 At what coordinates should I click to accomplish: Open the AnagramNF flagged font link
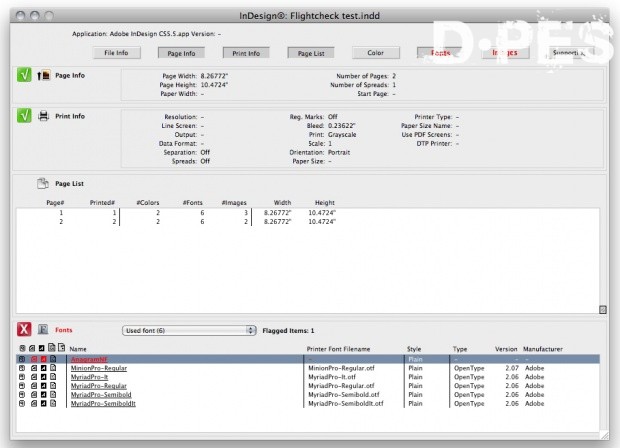click(89, 359)
